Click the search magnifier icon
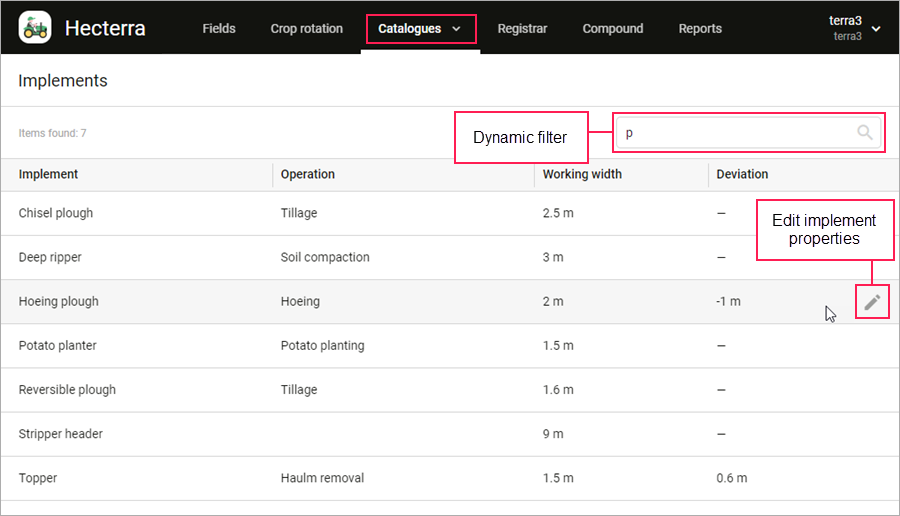The image size is (900, 516). click(865, 133)
